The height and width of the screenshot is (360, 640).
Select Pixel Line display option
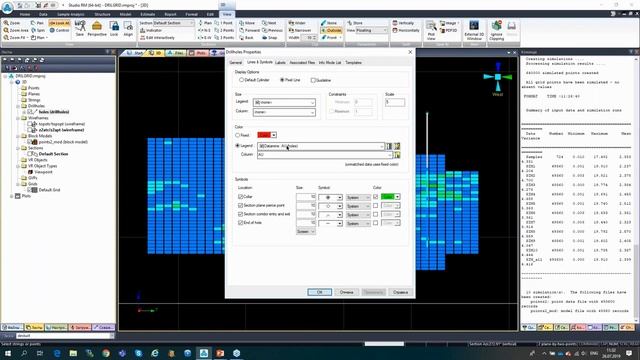pyautogui.click(x=290, y=80)
